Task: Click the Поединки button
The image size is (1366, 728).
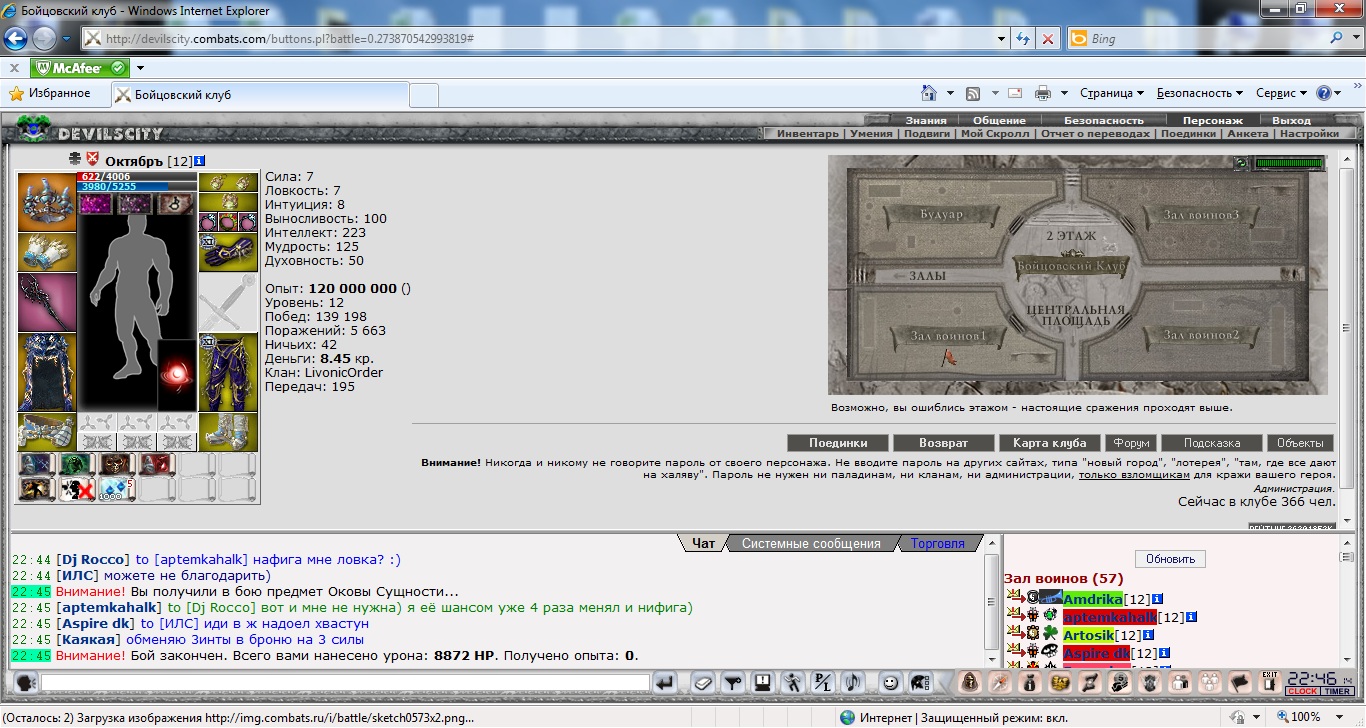Action: pyautogui.click(x=837, y=443)
